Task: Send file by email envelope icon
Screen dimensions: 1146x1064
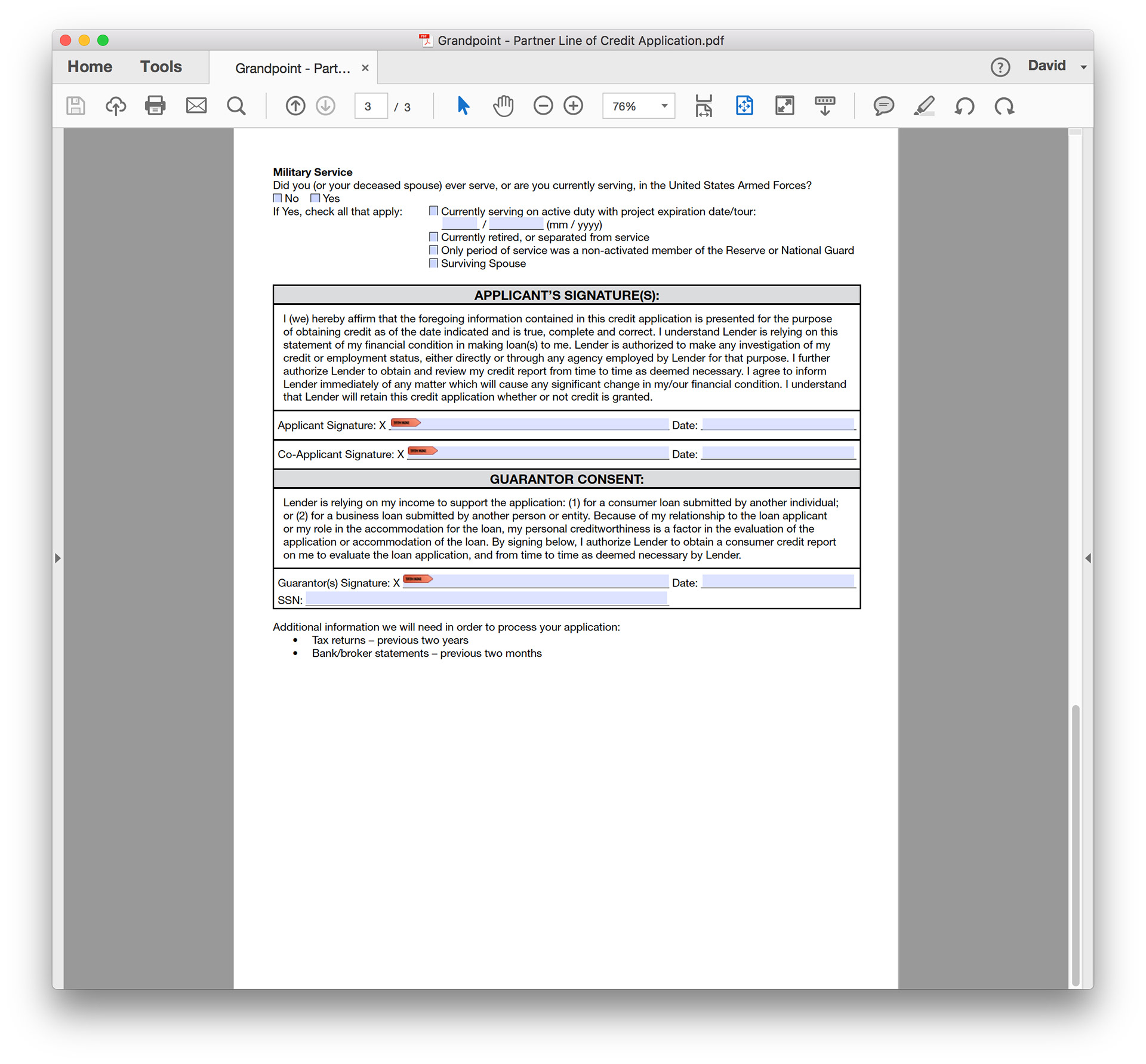Action: pos(196,106)
